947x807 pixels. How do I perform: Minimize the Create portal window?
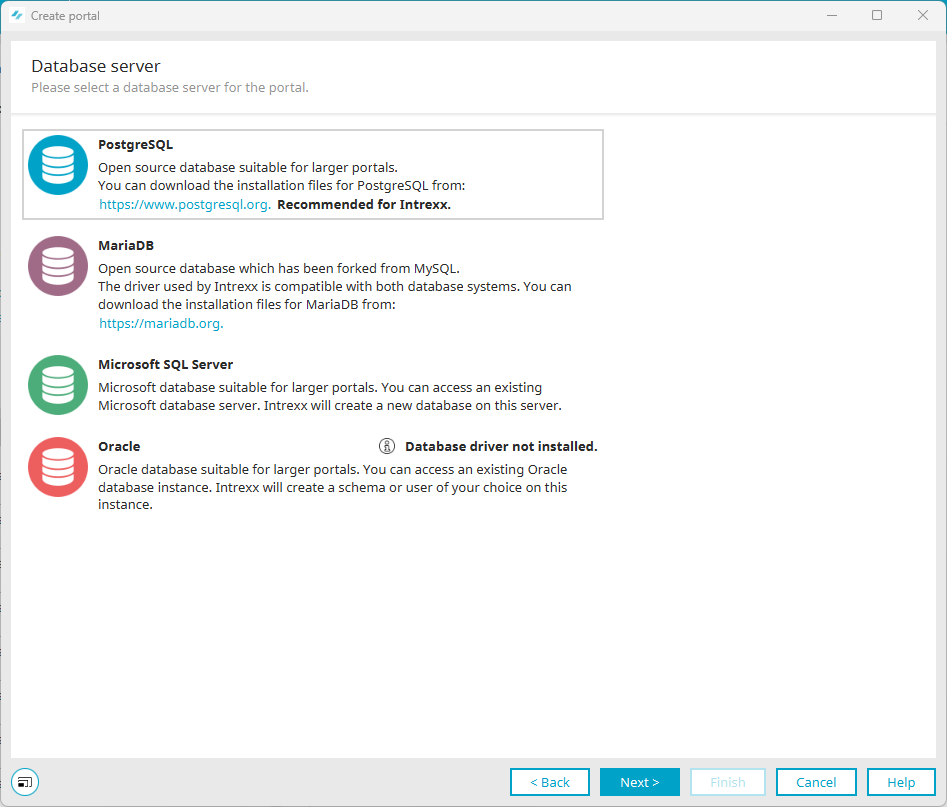tap(832, 15)
